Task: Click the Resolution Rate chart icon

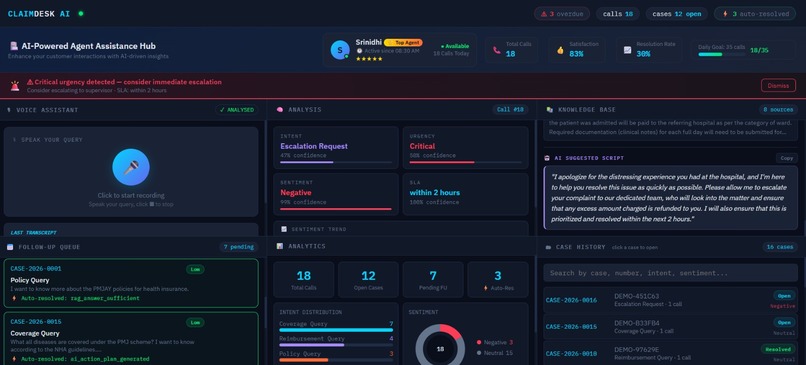Action: (627, 50)
